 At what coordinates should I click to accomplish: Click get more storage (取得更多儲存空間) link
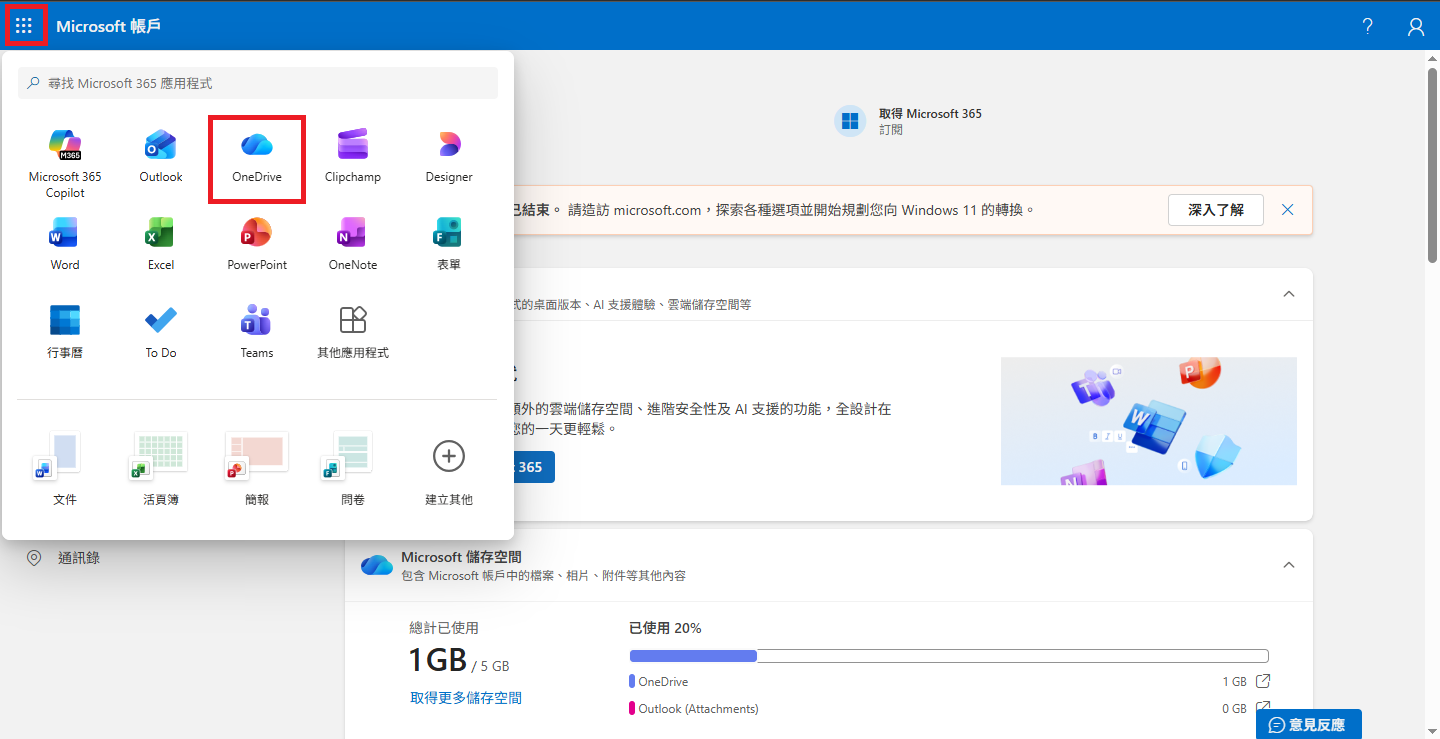pyautogui.click(x=466, y=698)
